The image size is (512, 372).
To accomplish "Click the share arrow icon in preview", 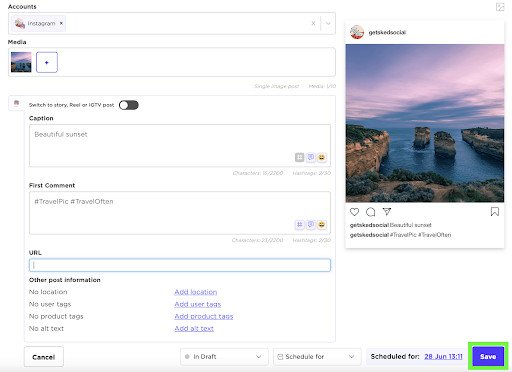I will [x=387, y=211].
